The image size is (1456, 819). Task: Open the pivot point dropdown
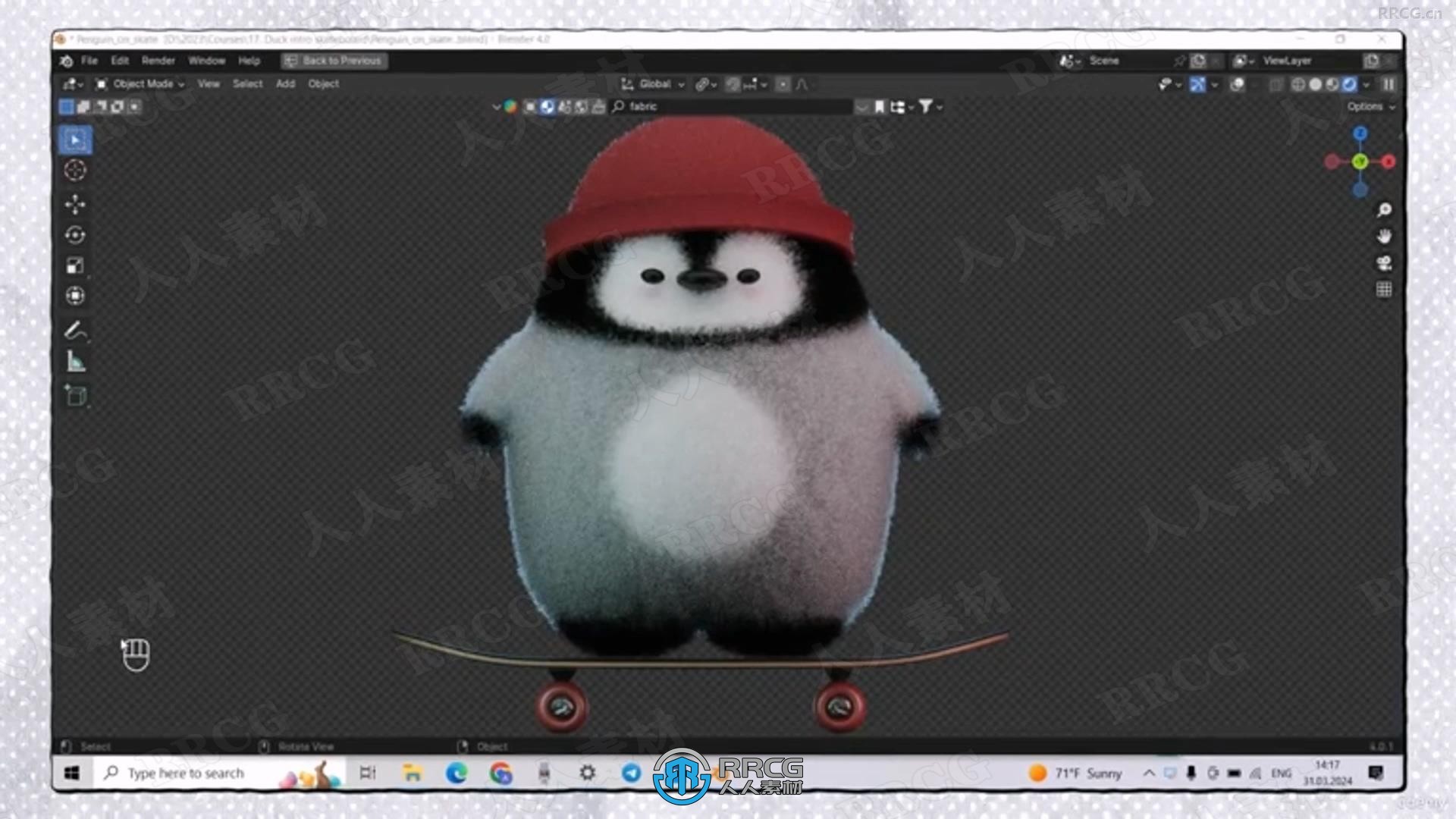(706, 84)
